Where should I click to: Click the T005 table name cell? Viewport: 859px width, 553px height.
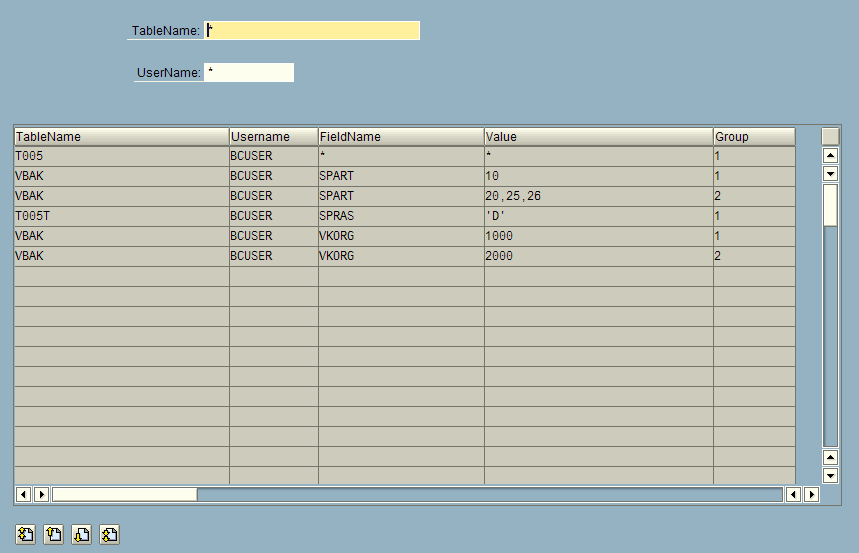[122, 156]
